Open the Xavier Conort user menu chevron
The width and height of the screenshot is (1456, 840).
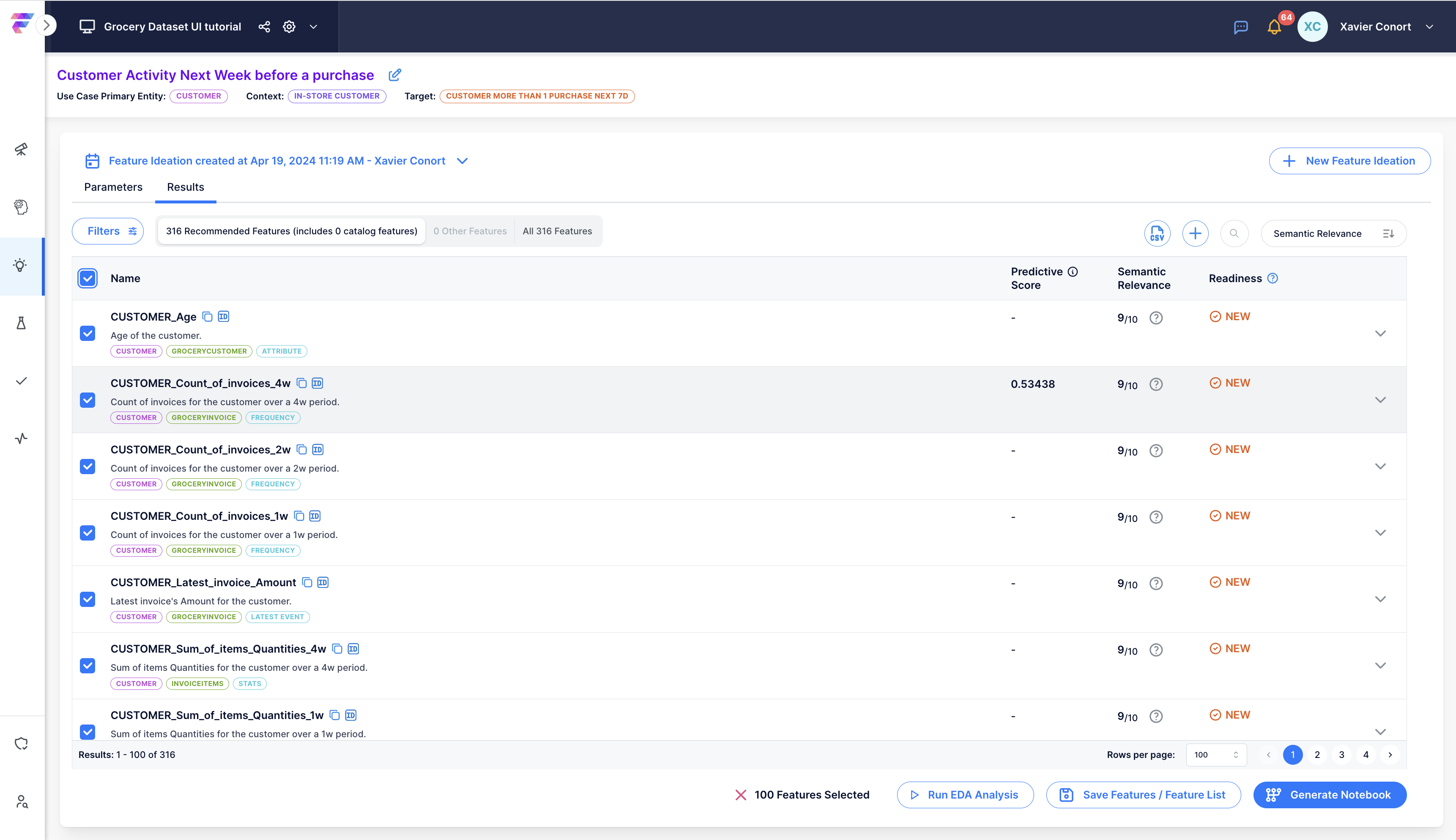coord(1429,27)
